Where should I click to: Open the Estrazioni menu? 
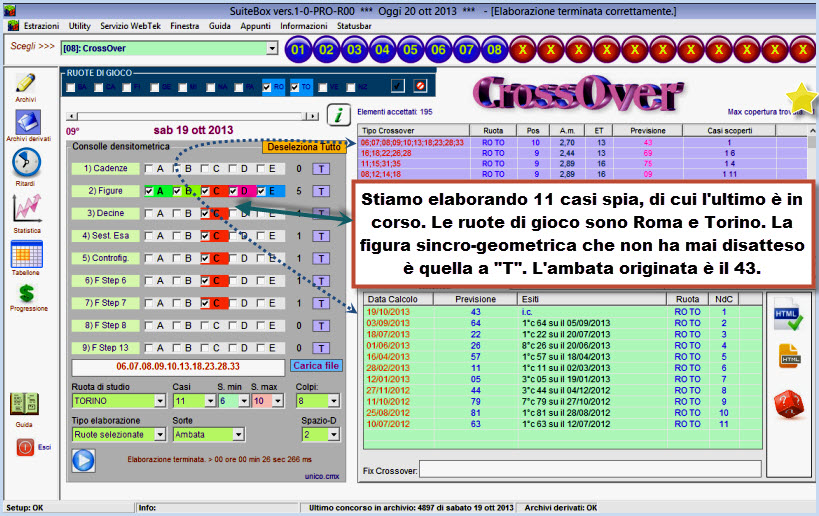[41, 25]
